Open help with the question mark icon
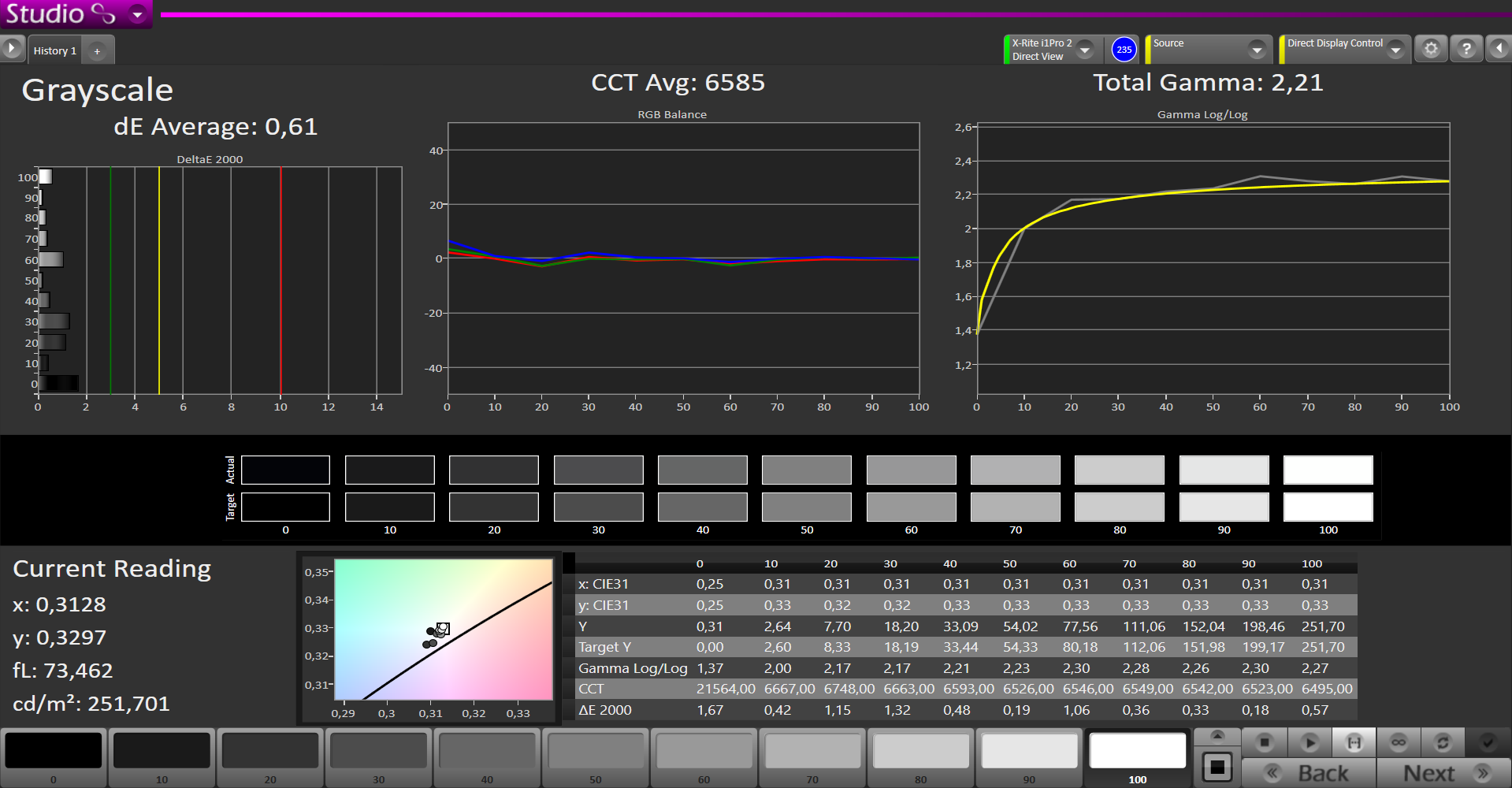The height and width of the screenshot is (788, 1512). point(1466,49)
